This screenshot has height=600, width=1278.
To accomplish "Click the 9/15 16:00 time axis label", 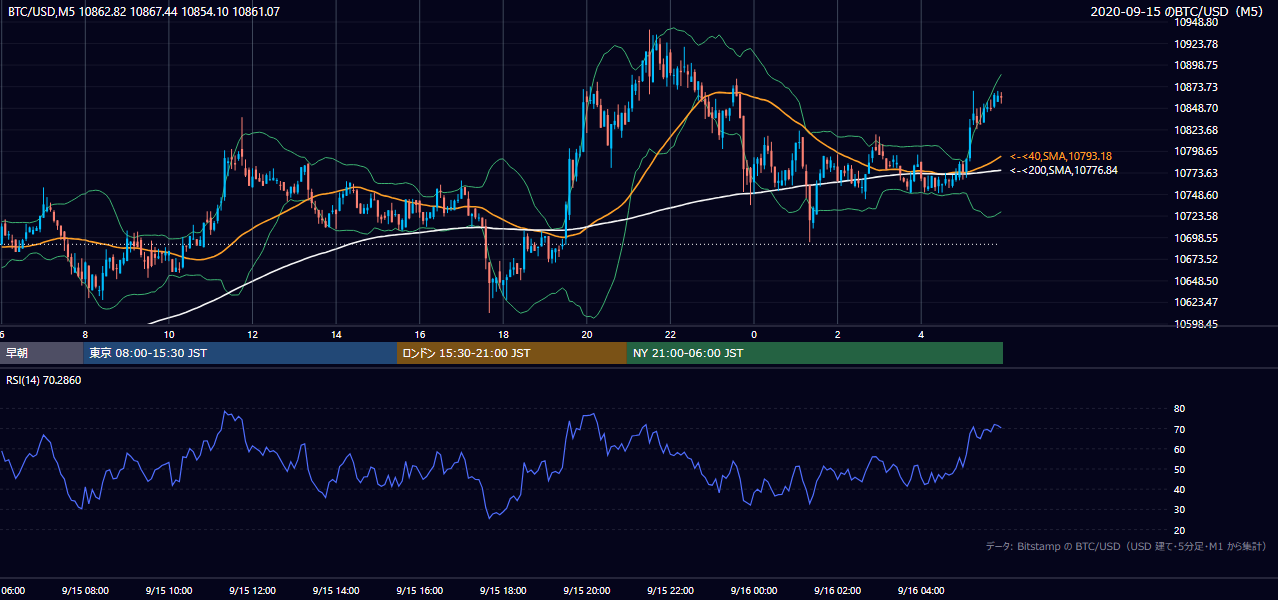I will (419, 590).
